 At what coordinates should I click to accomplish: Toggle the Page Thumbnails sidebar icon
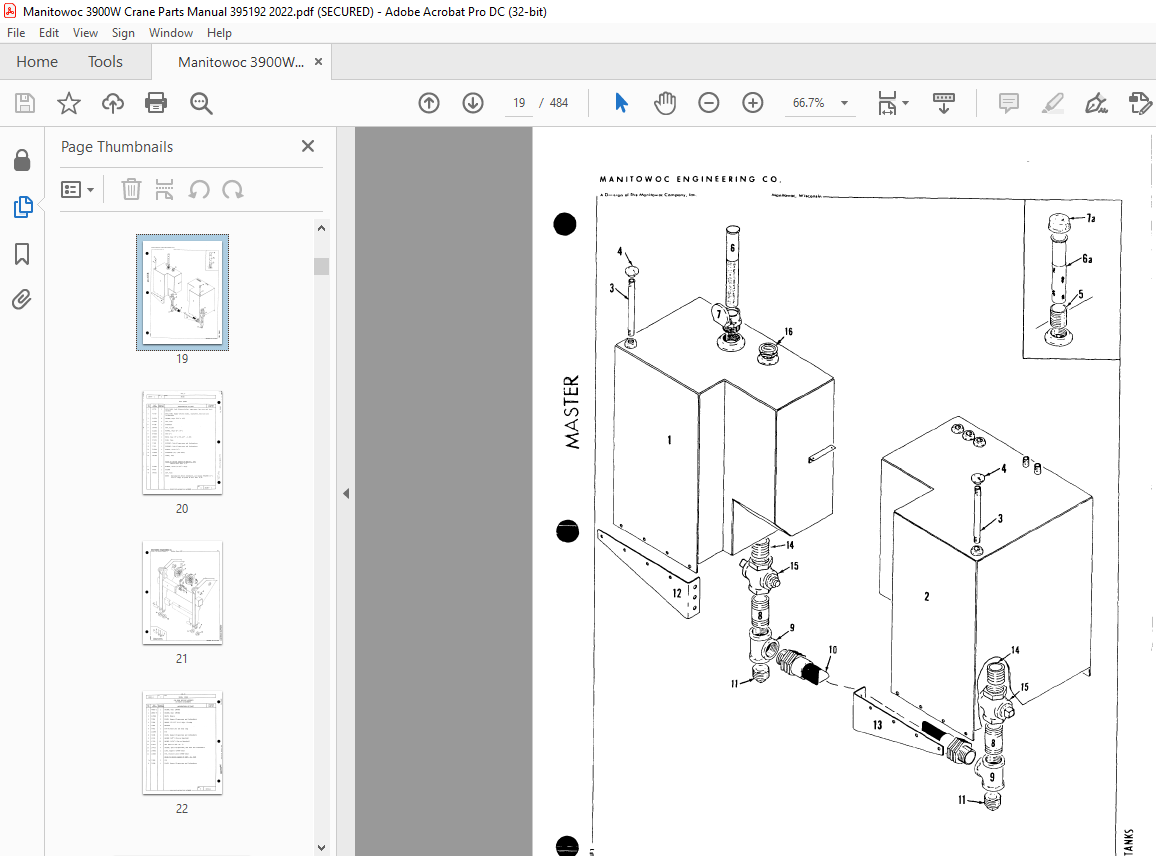(x=22, y=207)
